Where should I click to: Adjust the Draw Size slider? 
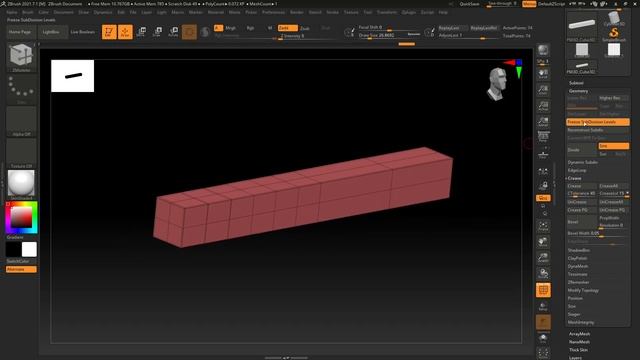point(389,36)
